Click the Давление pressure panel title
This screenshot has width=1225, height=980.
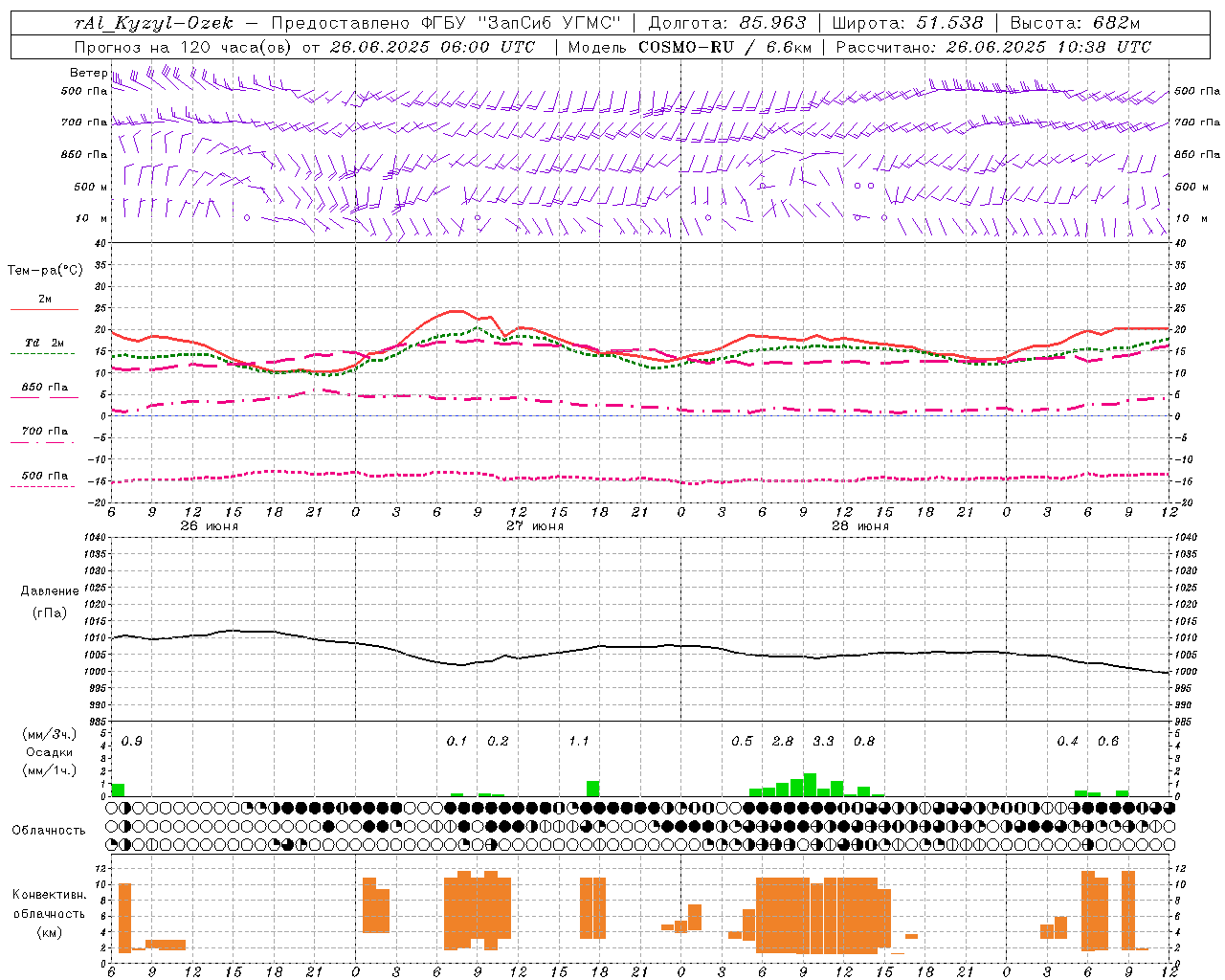[x=50, y=591]
